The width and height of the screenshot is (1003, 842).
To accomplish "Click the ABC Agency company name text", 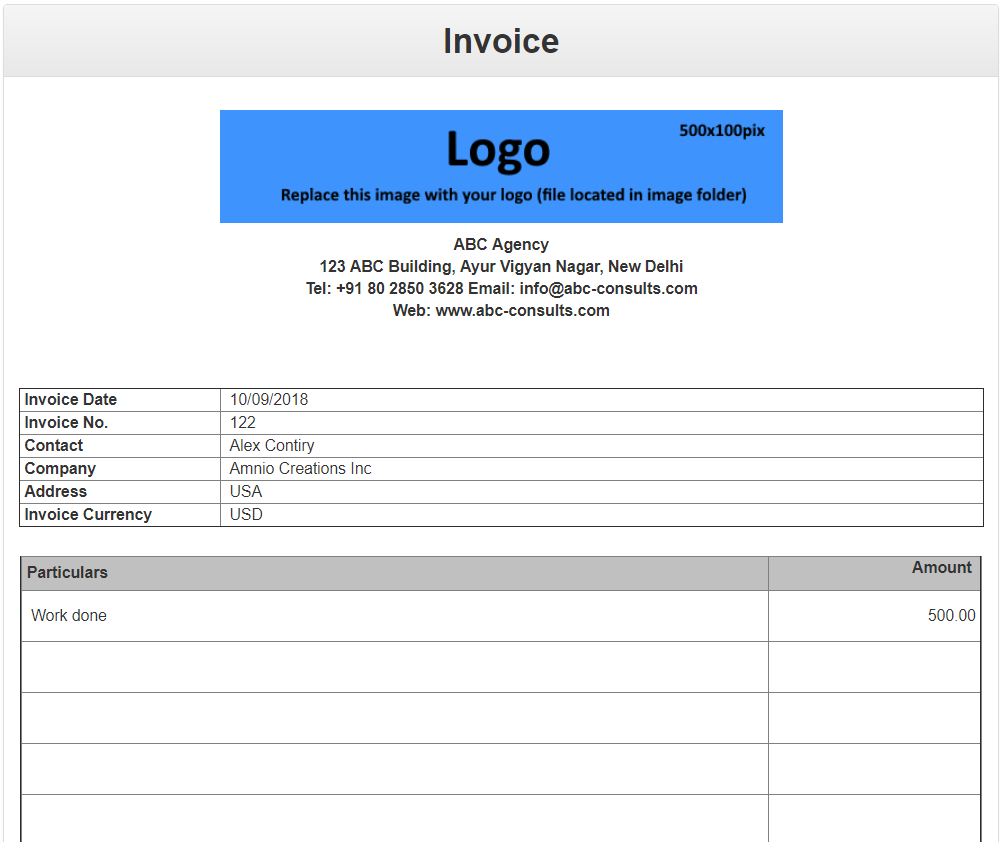I will 500,244.
